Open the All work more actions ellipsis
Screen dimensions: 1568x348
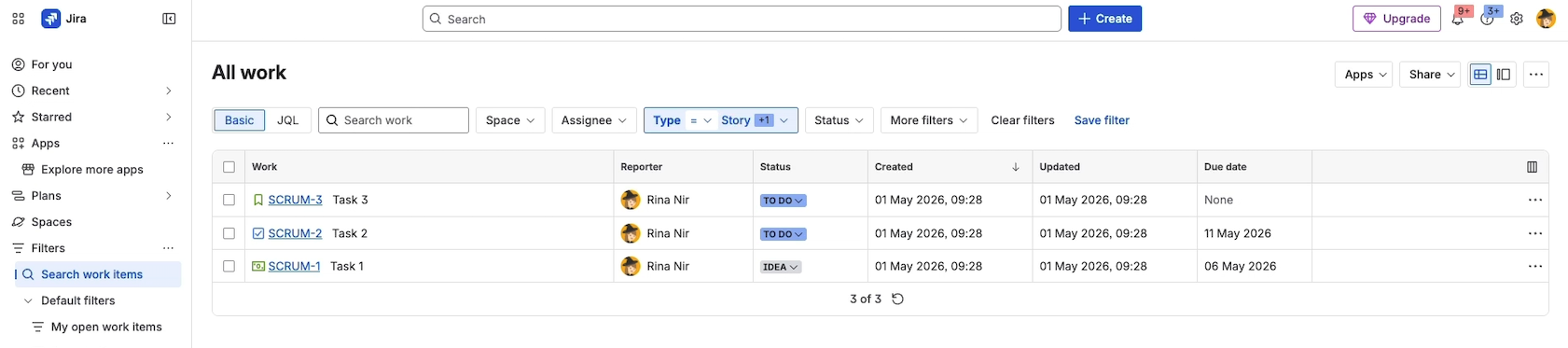click(x=1536, y=75)
